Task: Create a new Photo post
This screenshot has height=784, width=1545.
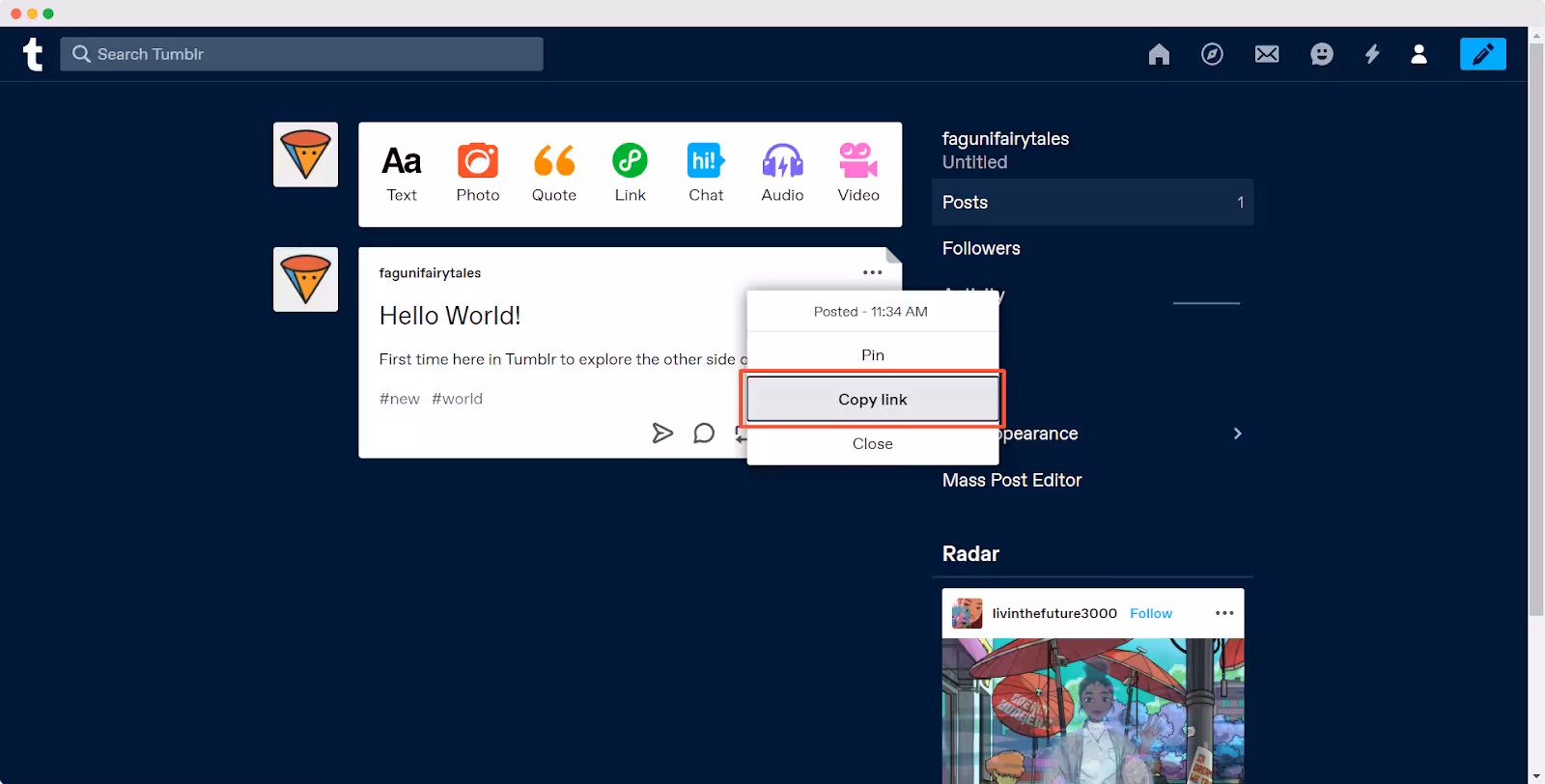Action: click(x=478, y=174)
